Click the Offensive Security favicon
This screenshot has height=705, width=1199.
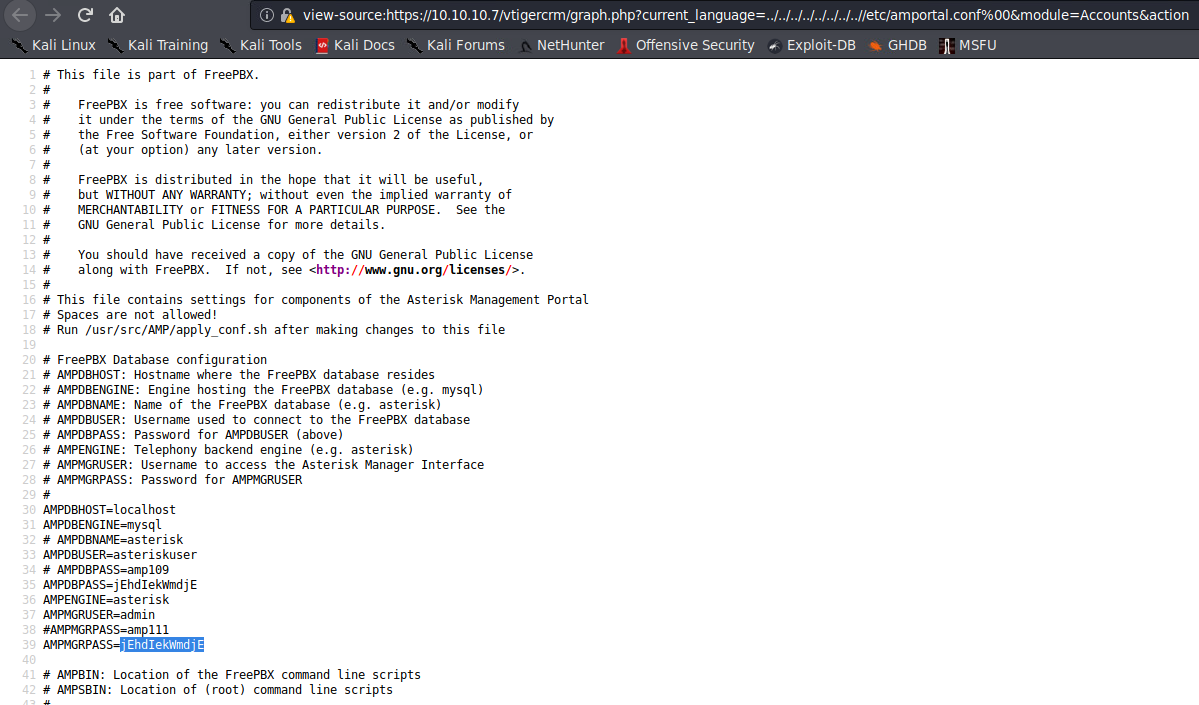[624, 46]
